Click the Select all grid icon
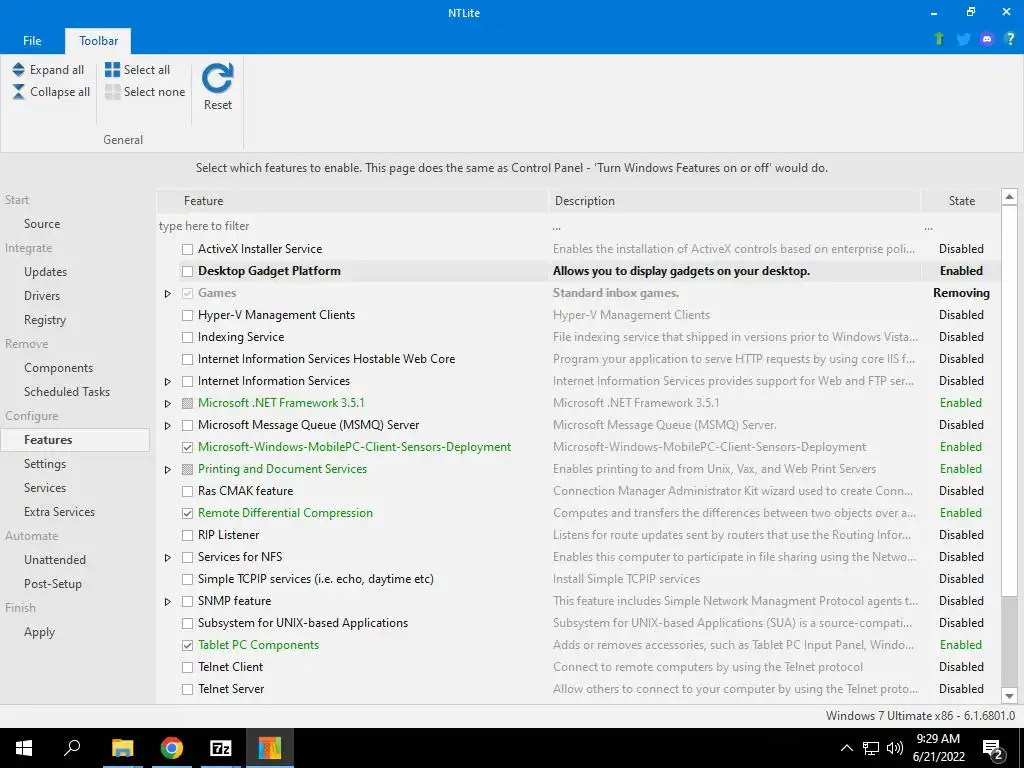Screen dimensions: 1024x768 [x=113, y=70]
